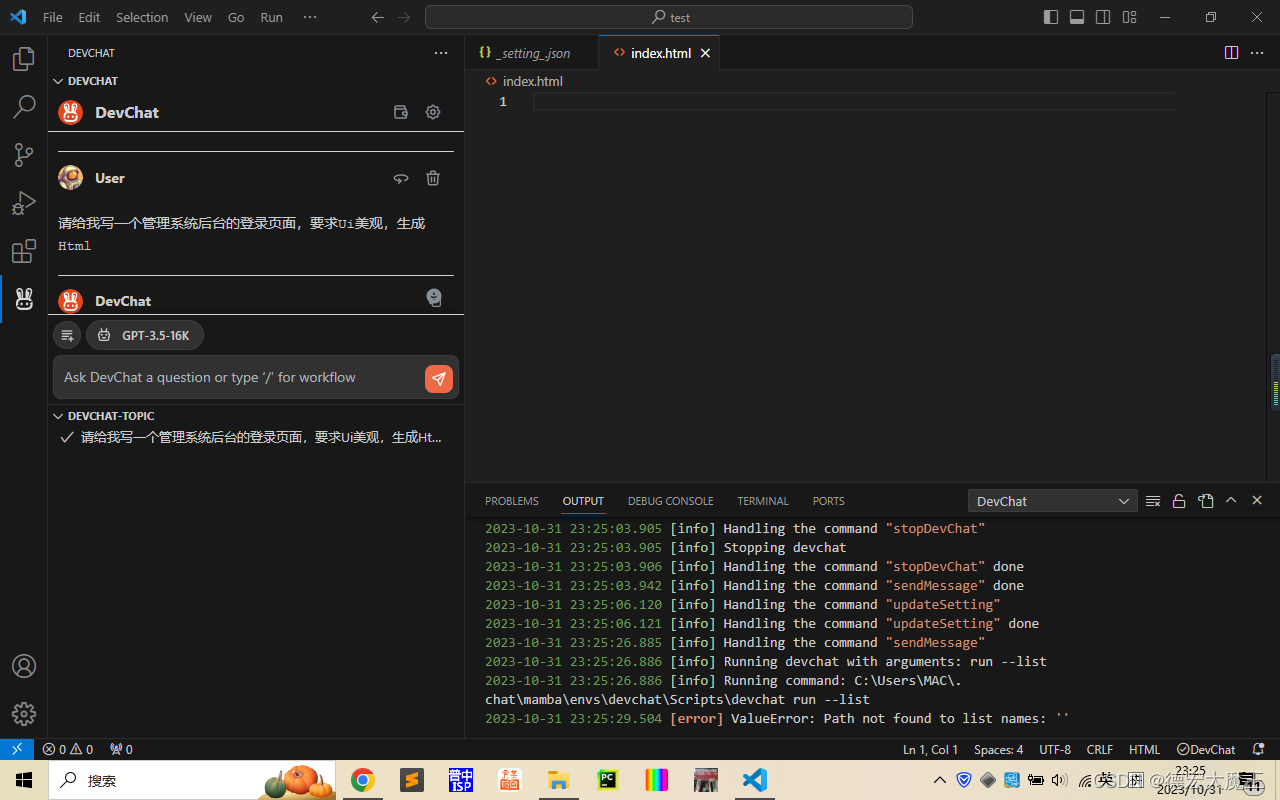Open the Manage gear at bottom of activity bar
Screen dimensions: 1280x800
24,713
